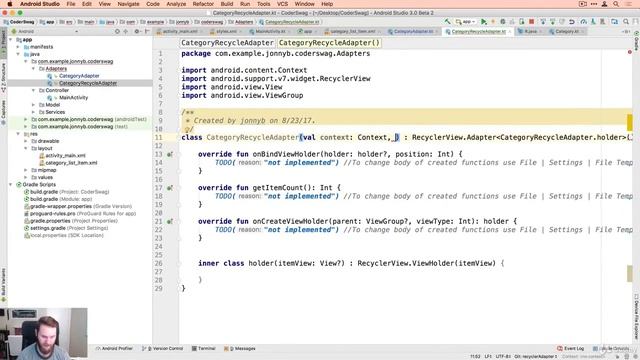The width and height of the screenshot is (640, 360).
Task: Expand the Model package
Action: 33,105
